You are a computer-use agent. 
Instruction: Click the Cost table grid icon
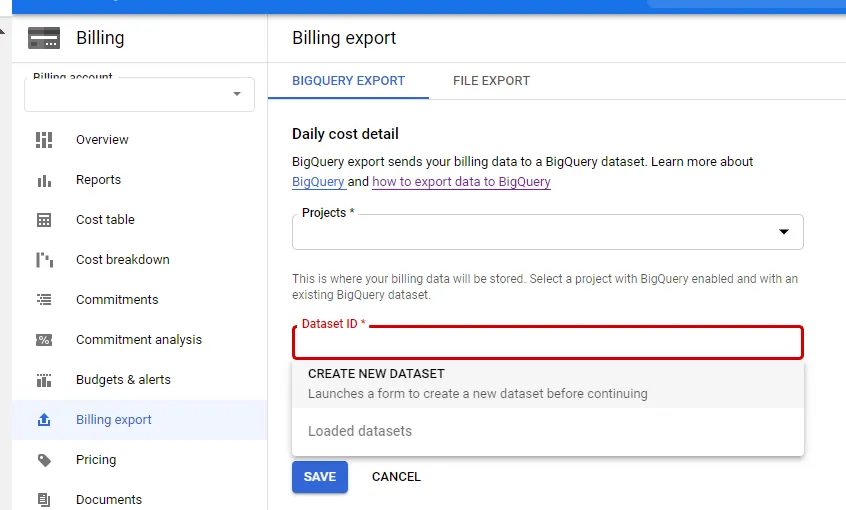44,220
